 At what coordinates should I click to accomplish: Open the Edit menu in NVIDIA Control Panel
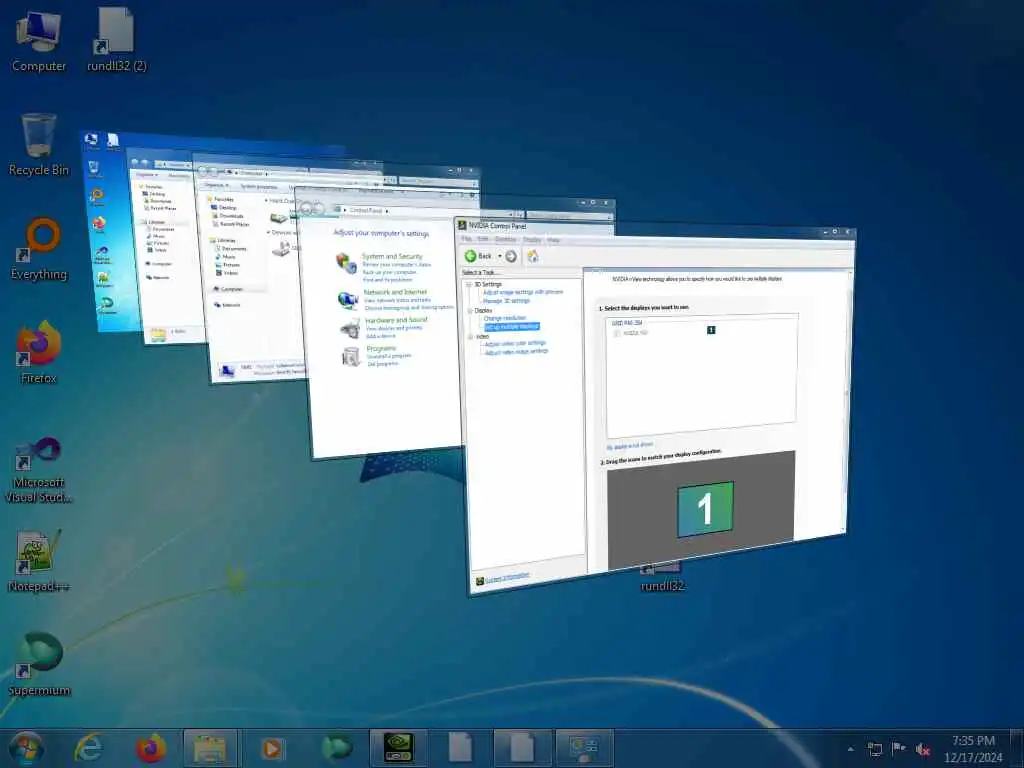tap(483, 239)
